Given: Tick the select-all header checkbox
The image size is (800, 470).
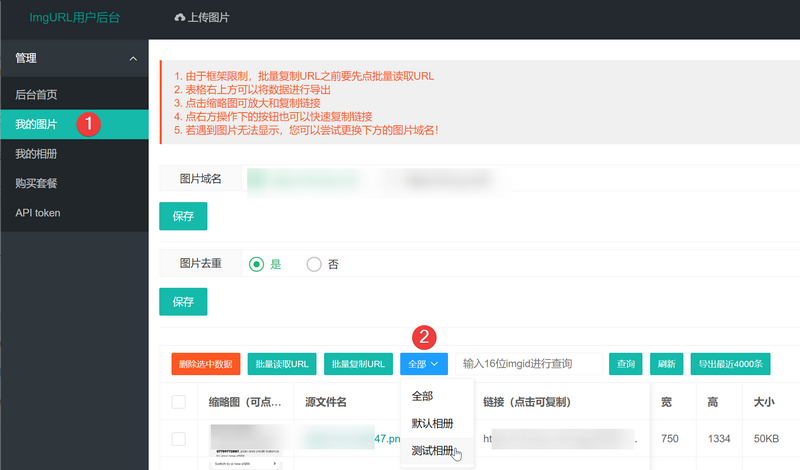Looking at the screenshot, I should (x=179, y=402).
